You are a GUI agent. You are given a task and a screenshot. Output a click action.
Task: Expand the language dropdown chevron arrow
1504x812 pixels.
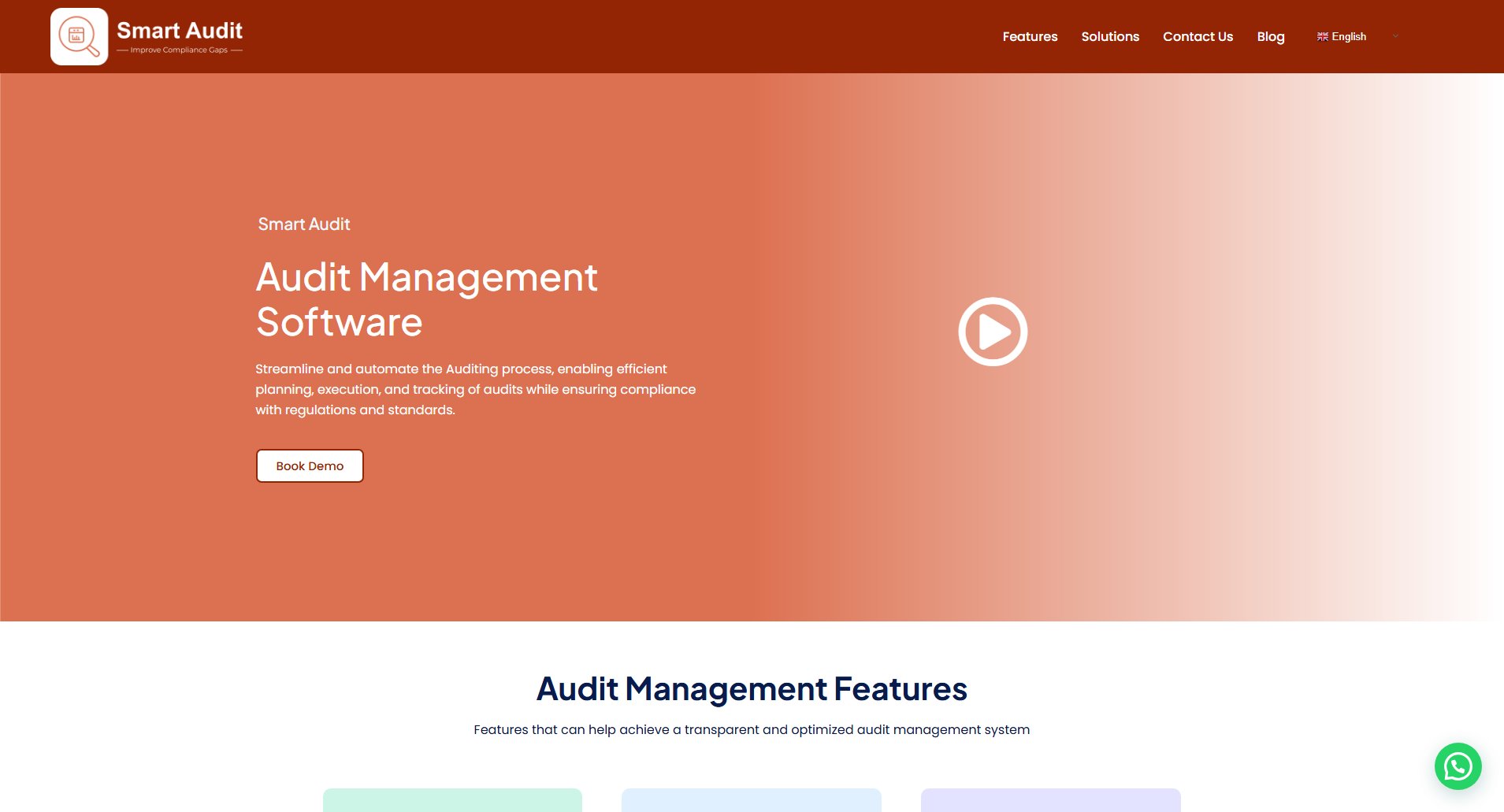[x=1395, y=36]
